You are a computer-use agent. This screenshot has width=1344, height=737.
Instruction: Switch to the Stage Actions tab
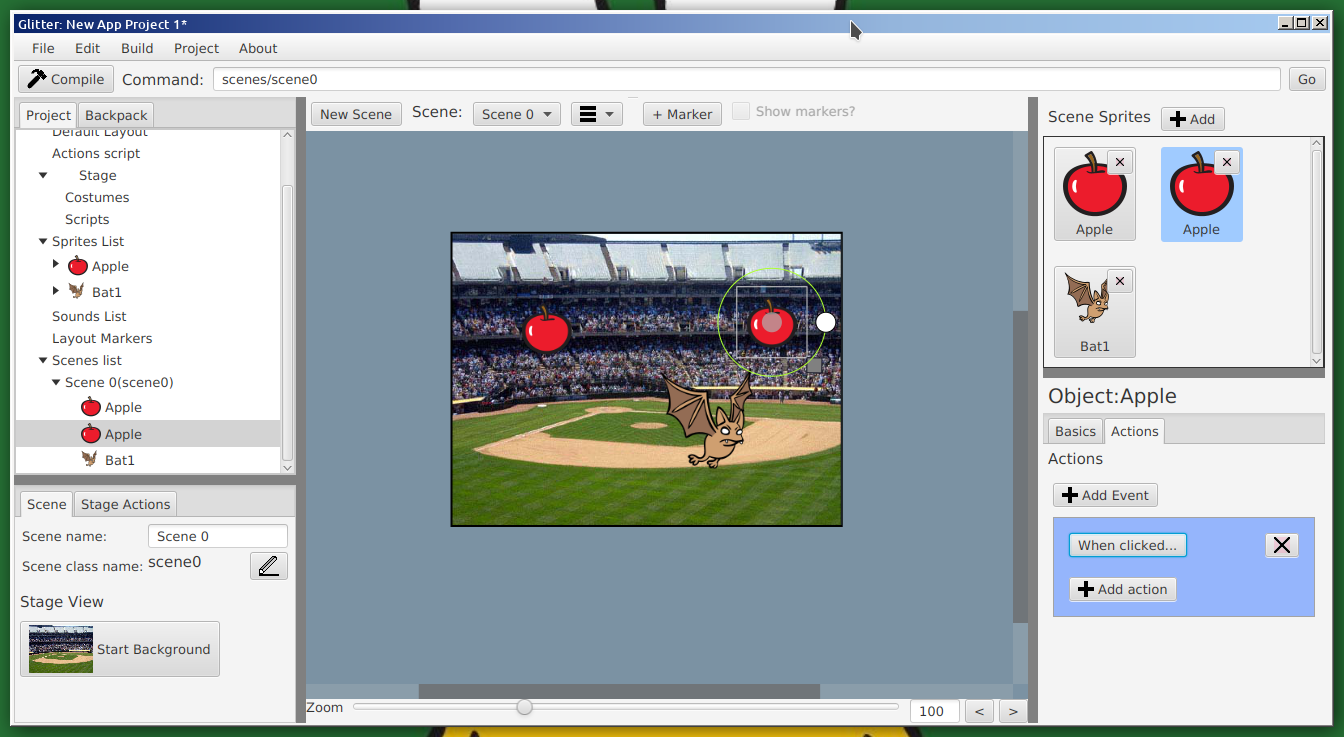(x=125, y=504)
